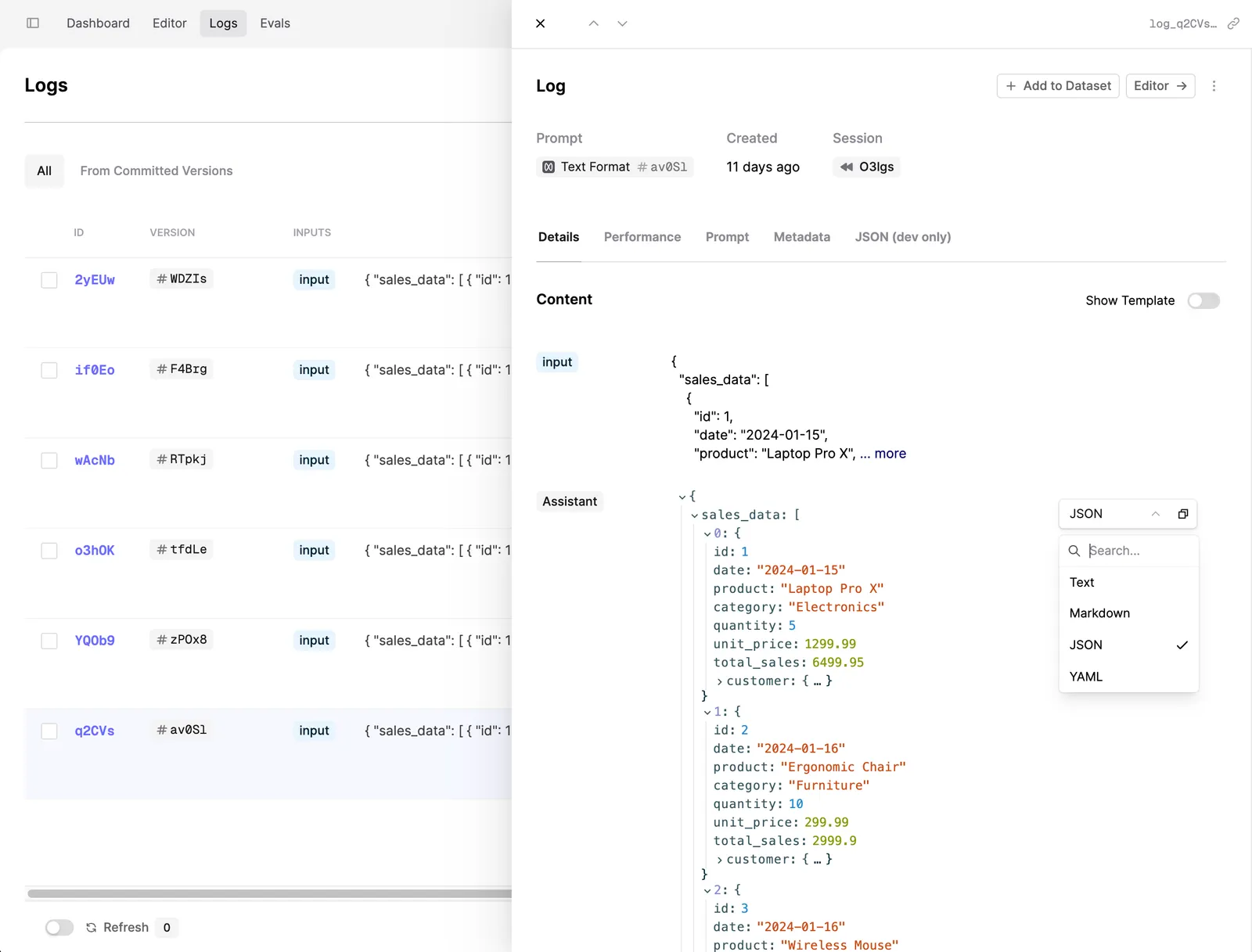Open log 2yEUw from the list

coord(95,279)
